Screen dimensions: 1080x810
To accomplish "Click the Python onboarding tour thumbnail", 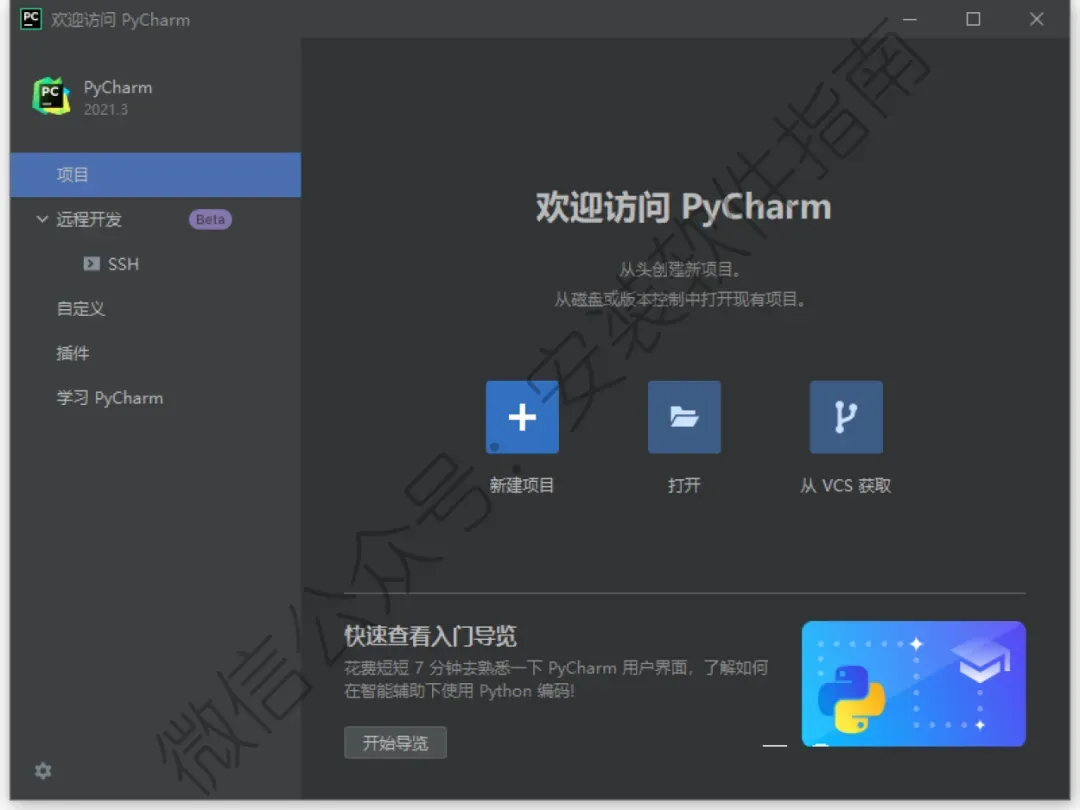I will [913, 683].
